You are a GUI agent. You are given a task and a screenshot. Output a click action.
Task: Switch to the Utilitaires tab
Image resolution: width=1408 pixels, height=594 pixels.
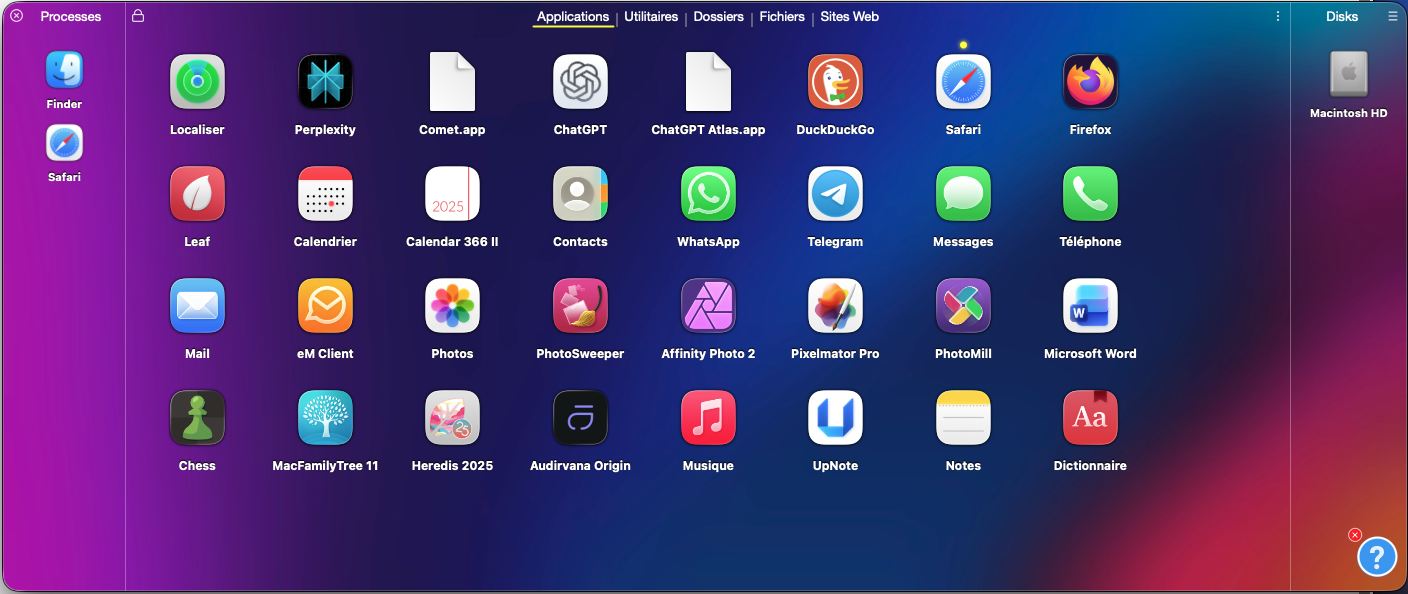(651, 17)
